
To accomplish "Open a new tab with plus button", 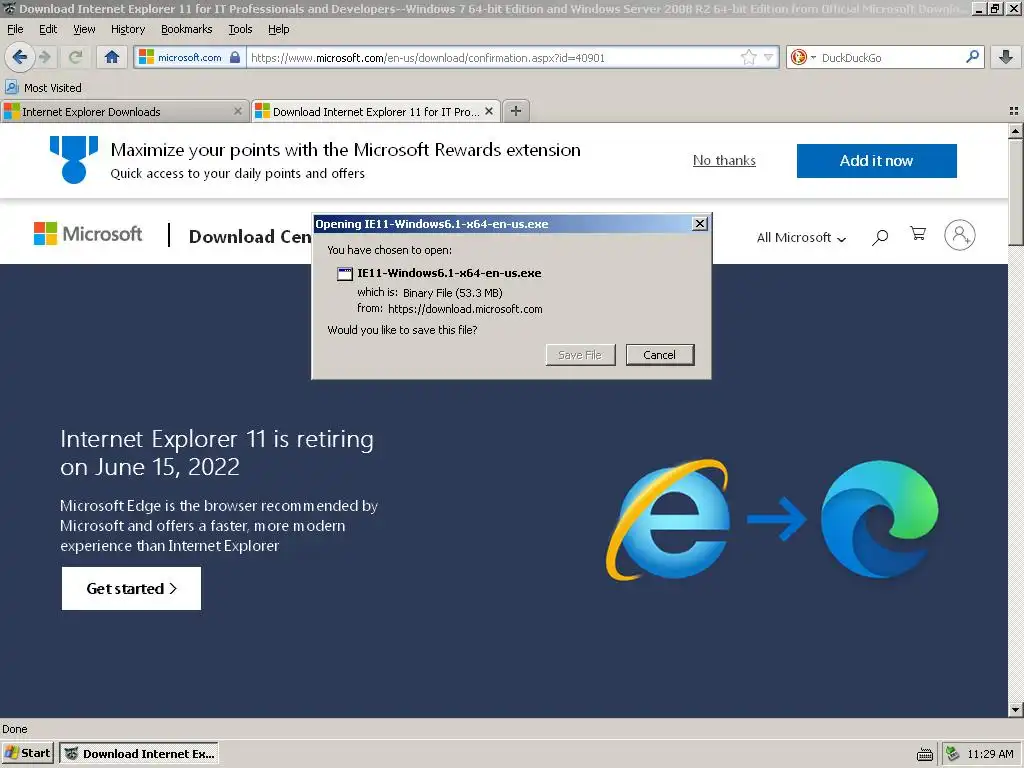I will click(x=516, y=111).
